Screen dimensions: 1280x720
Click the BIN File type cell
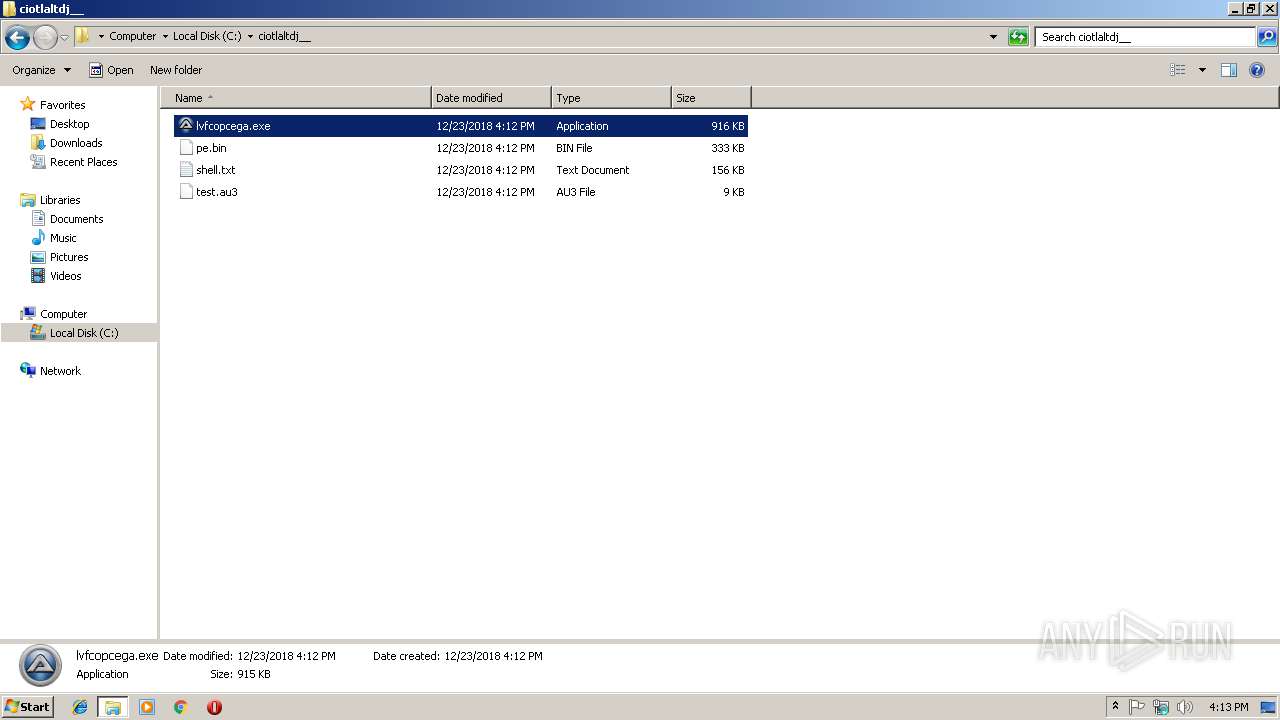coord(574,148)
